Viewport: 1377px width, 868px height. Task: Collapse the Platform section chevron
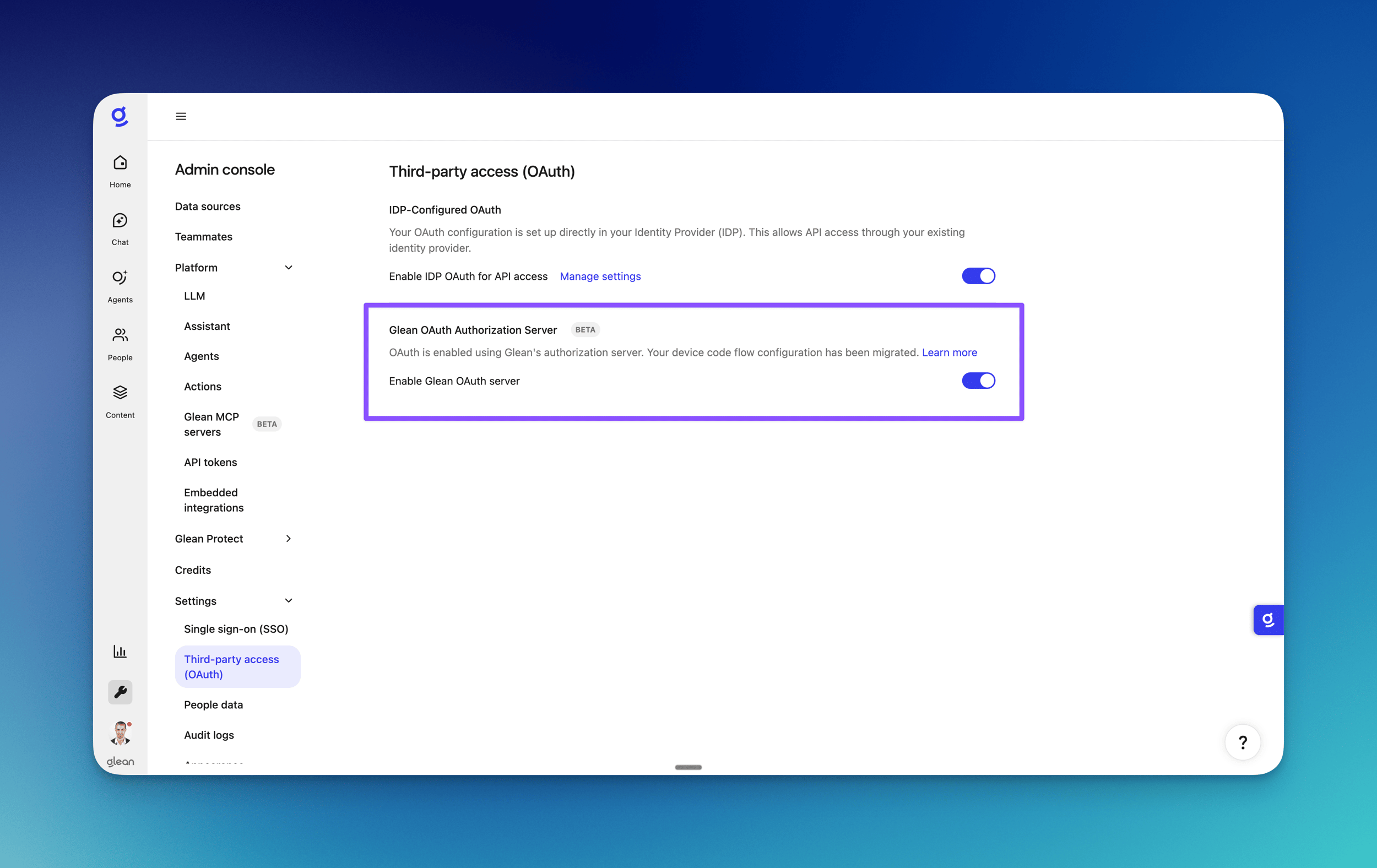[288, 268]
